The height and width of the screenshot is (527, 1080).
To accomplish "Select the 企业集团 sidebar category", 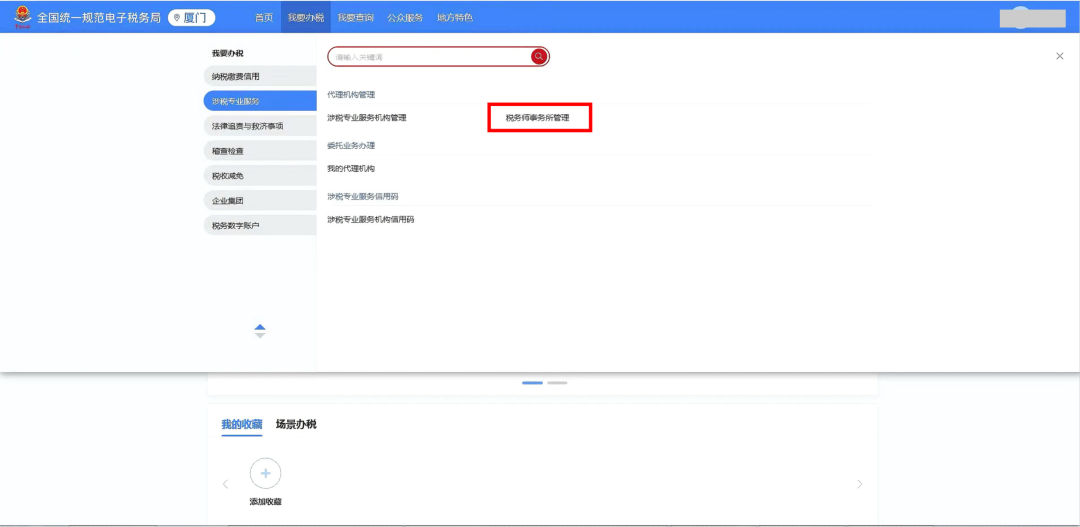I will click(x=260, y=200).
